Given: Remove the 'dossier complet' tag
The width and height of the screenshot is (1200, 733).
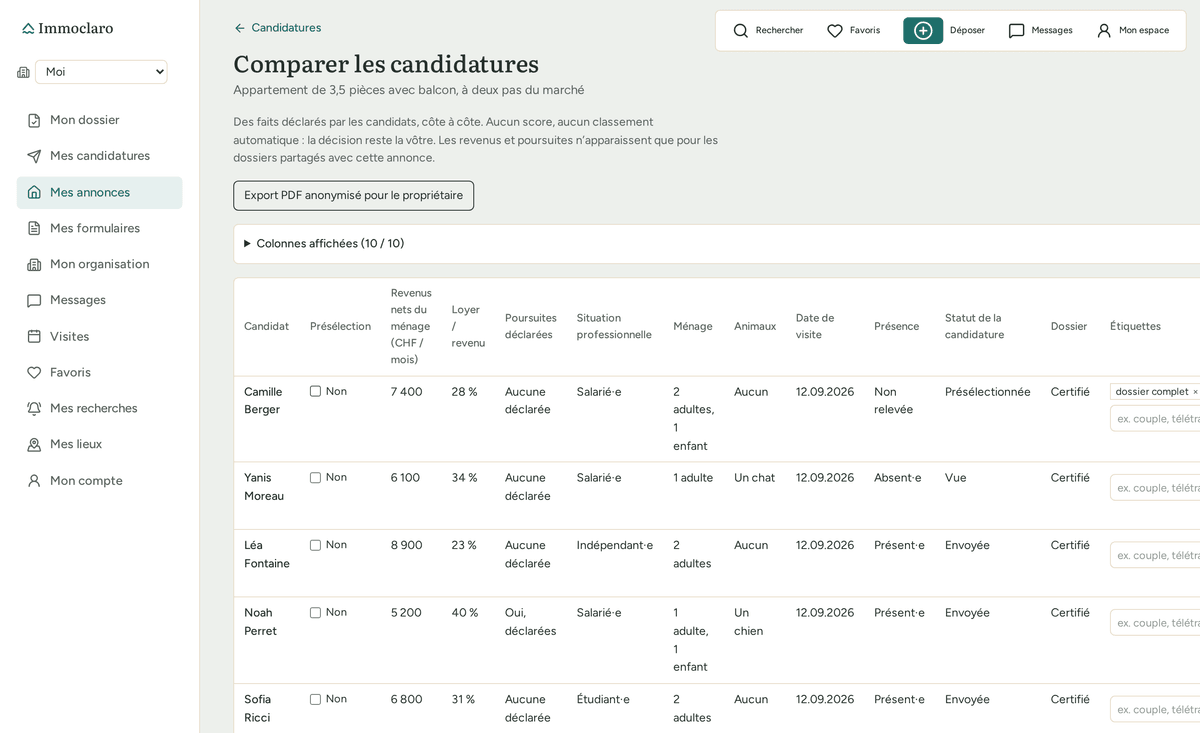Looking at the screenshot, I should 1195,392.
